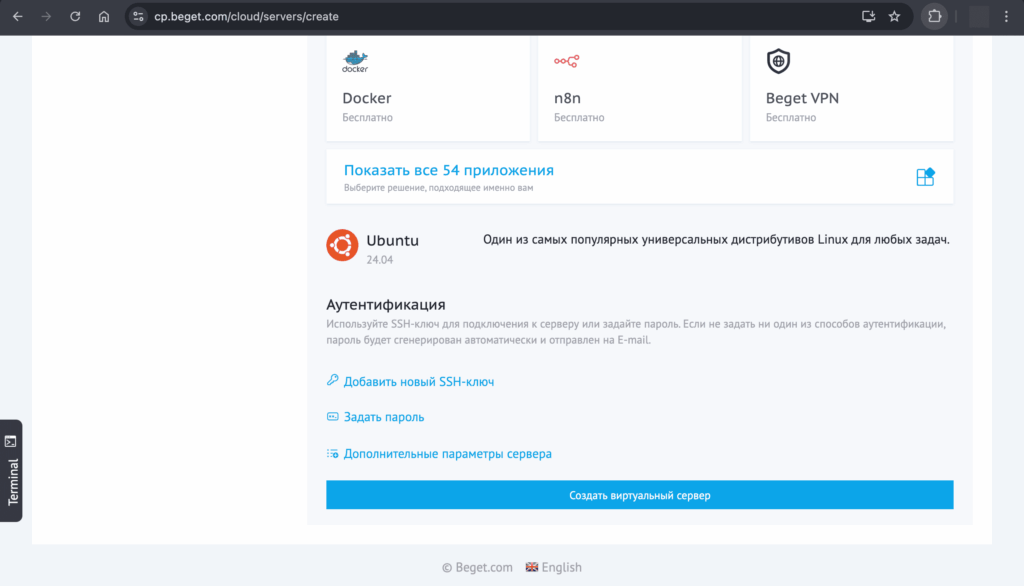Image resolution: width=1024 pixels, height=586 pixels.
Task: Open the Terminal side panel tab
Action: (11, 470)
